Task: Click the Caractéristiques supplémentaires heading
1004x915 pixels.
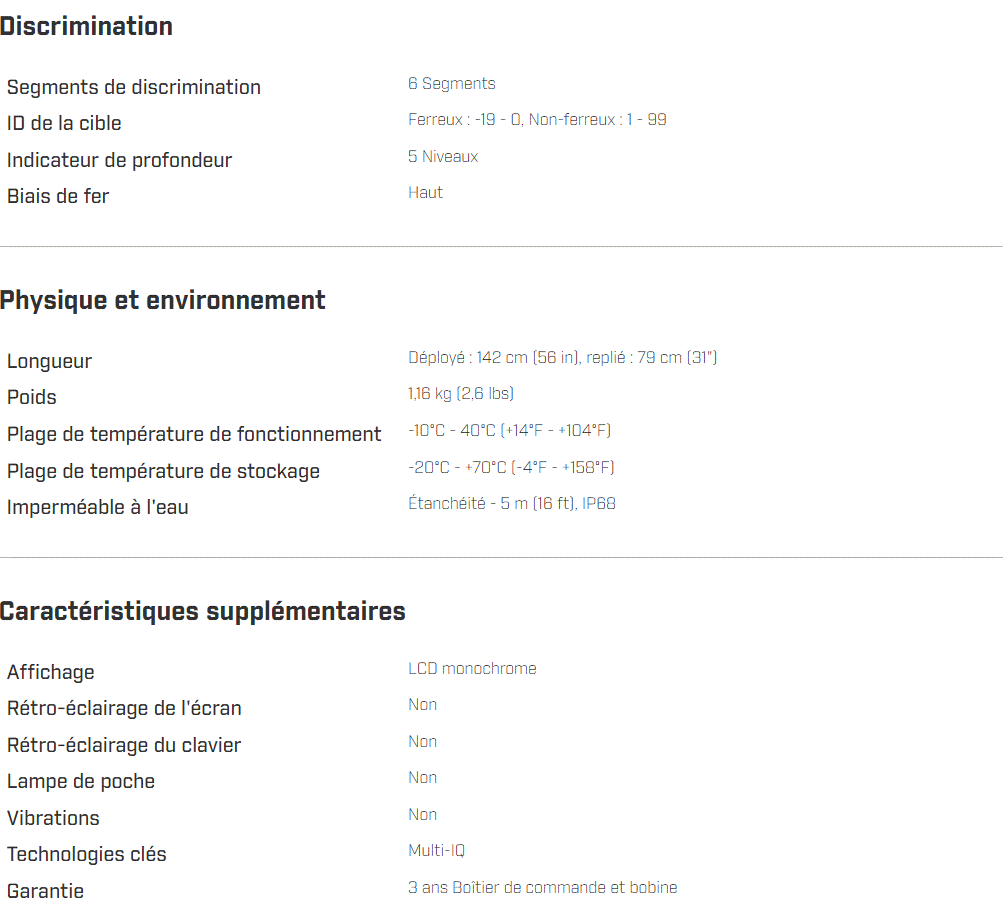Action: (203, 611)
